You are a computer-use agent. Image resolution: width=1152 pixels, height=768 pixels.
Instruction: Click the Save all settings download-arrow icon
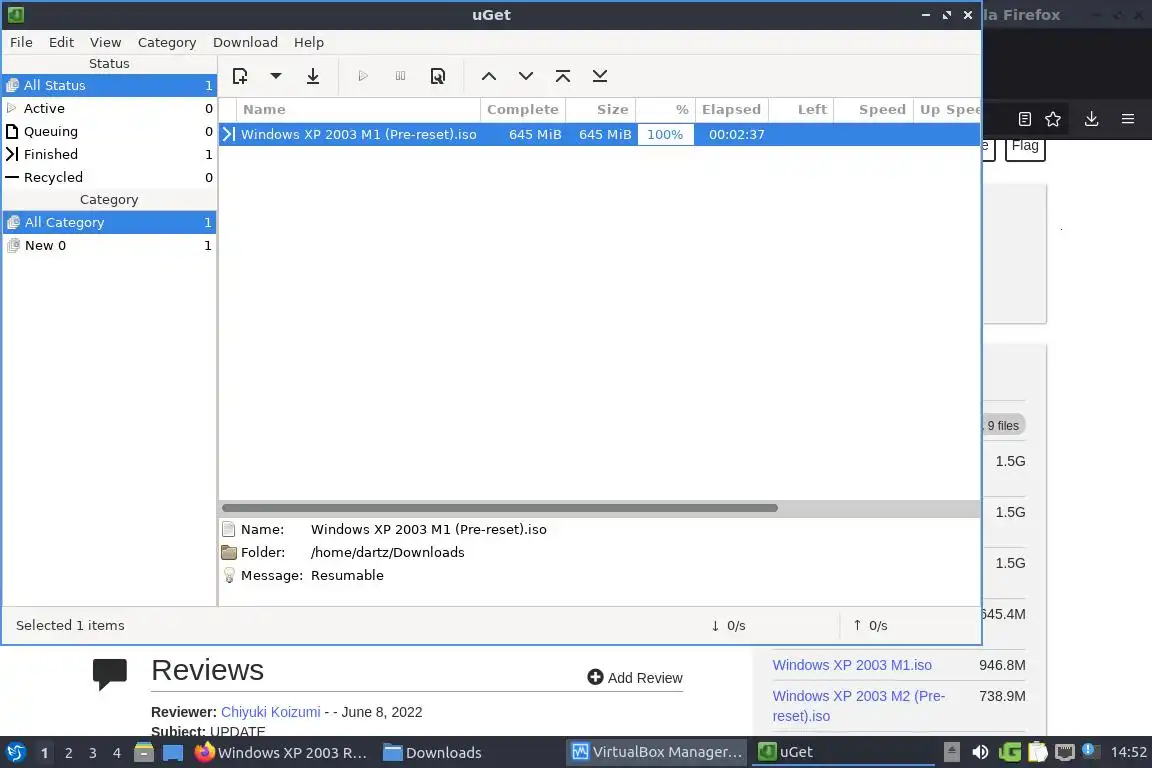pyautogui.click(x=313, y=76)
